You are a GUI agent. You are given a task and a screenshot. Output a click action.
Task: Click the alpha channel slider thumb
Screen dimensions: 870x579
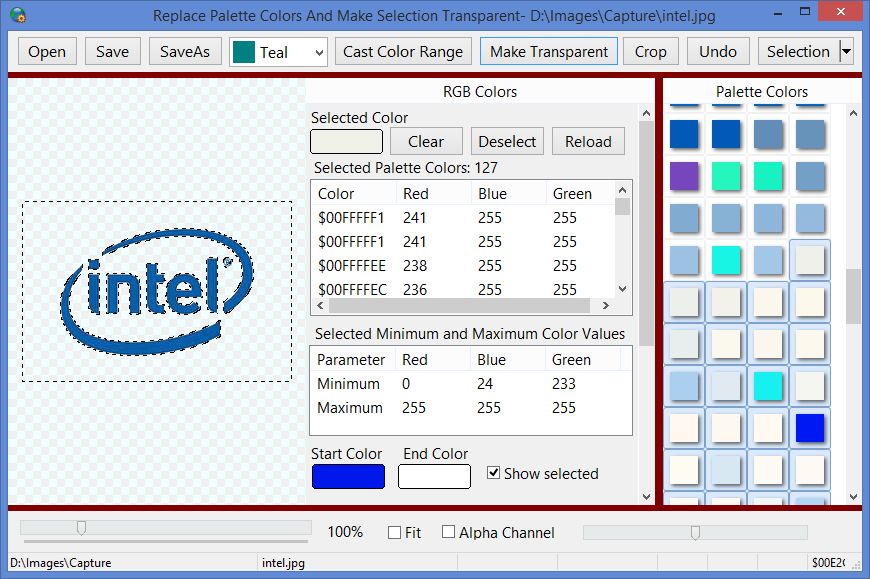(x=695, y=533)
